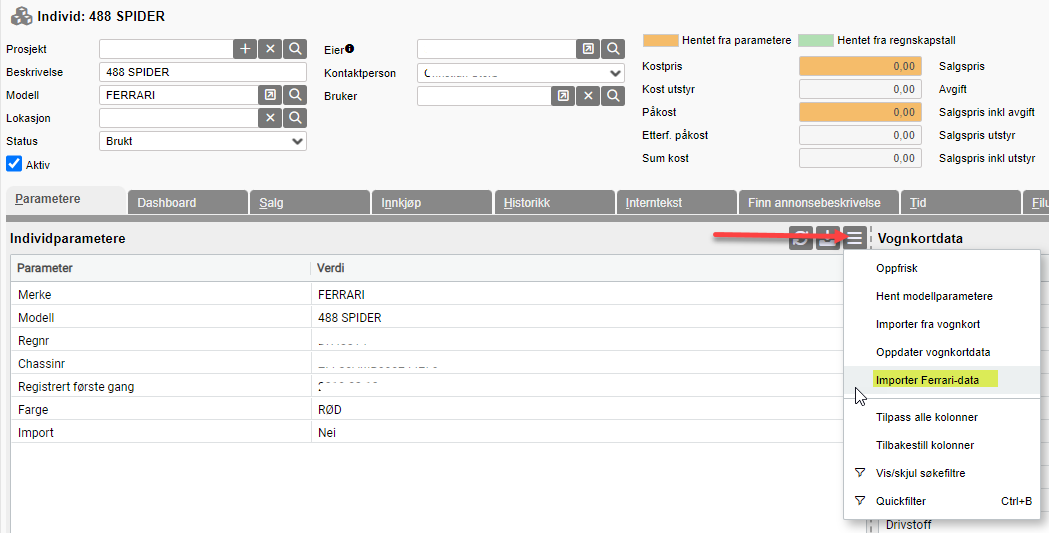Clear the Bruker field
Image resolution: width=1049 pixels, height=533 pixels.
(x=588, y=96)
